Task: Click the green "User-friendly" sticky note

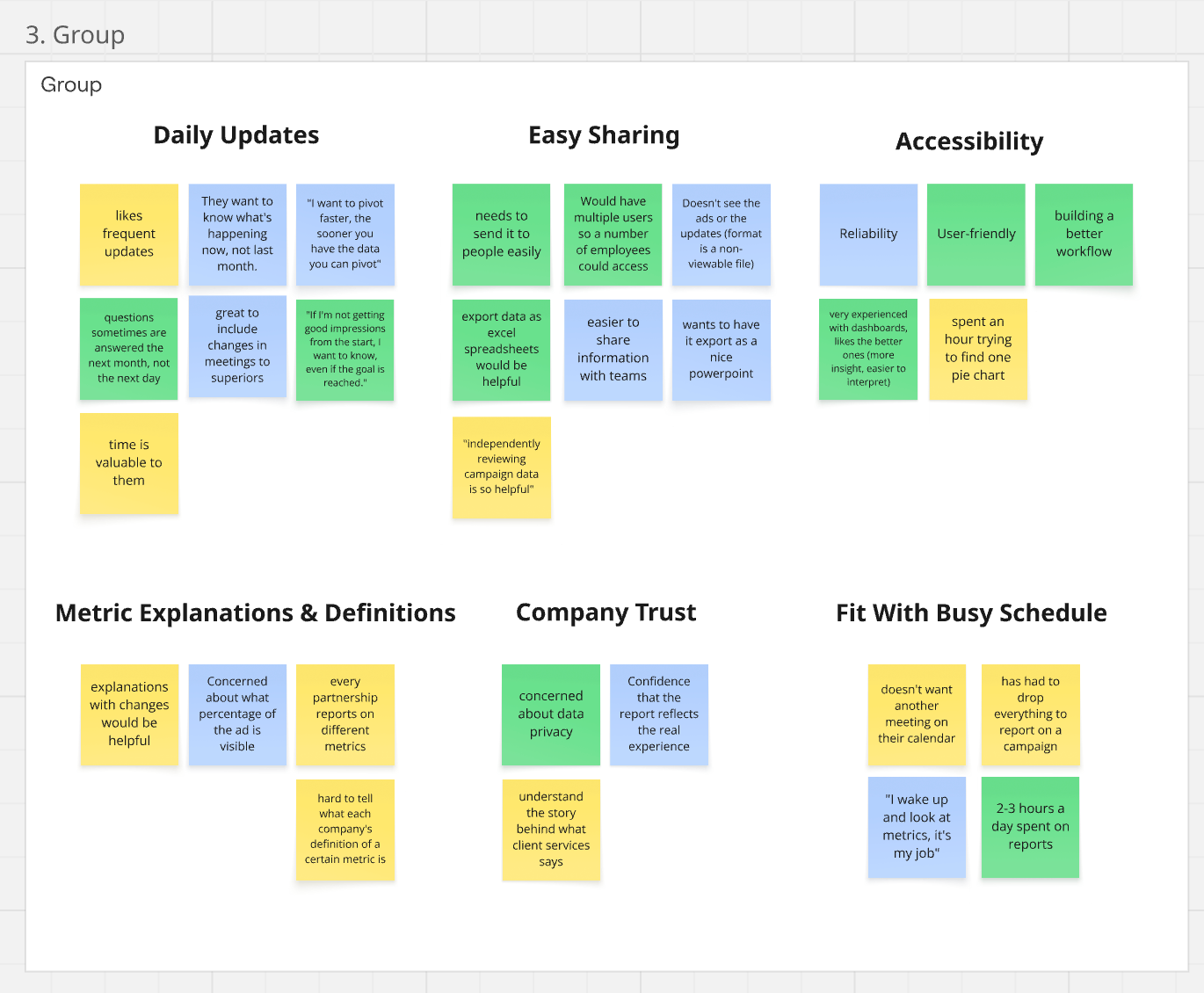Action: click(x=976, y=234)
